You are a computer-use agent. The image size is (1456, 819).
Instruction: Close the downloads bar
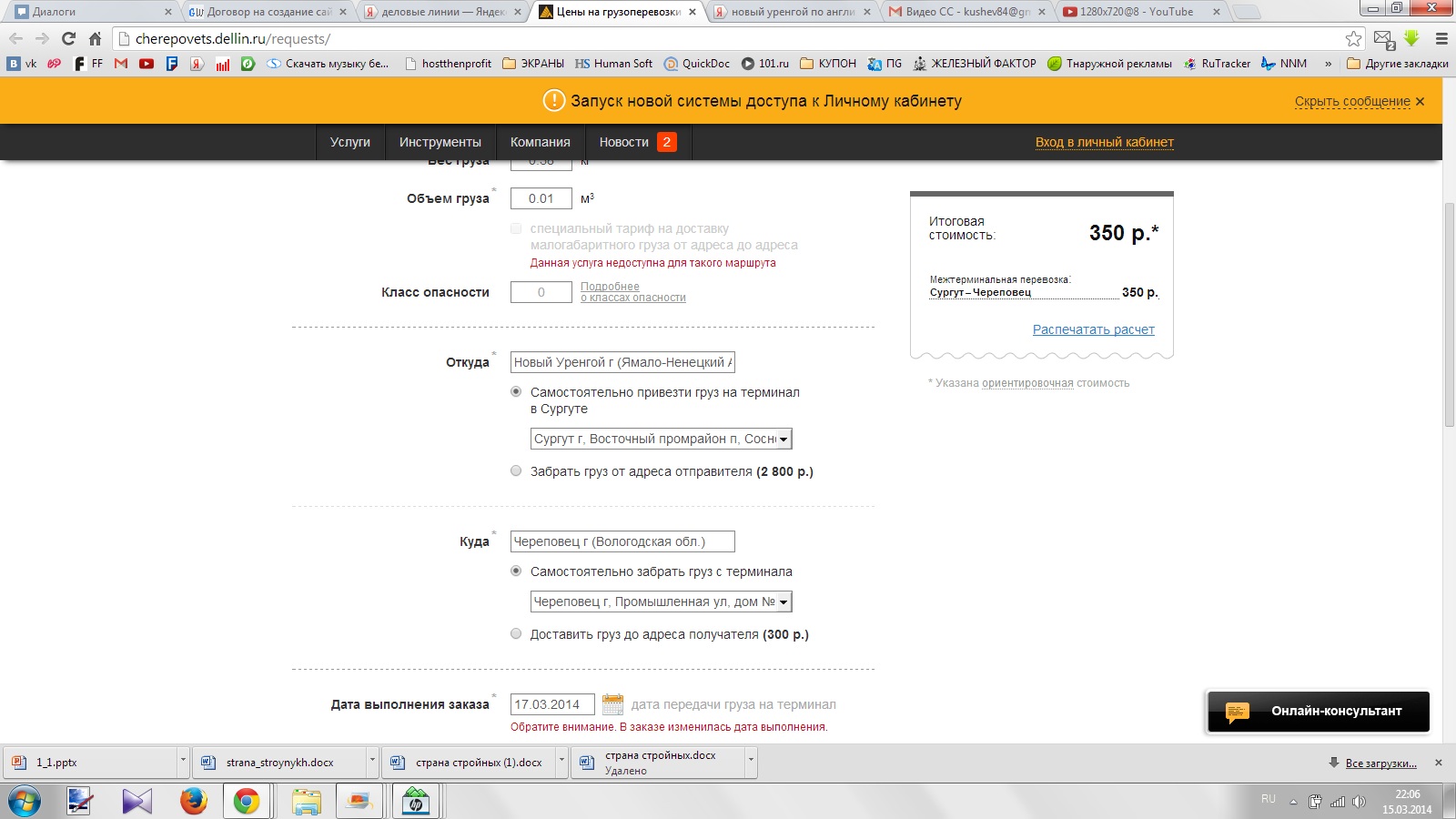click(1439, 763)
